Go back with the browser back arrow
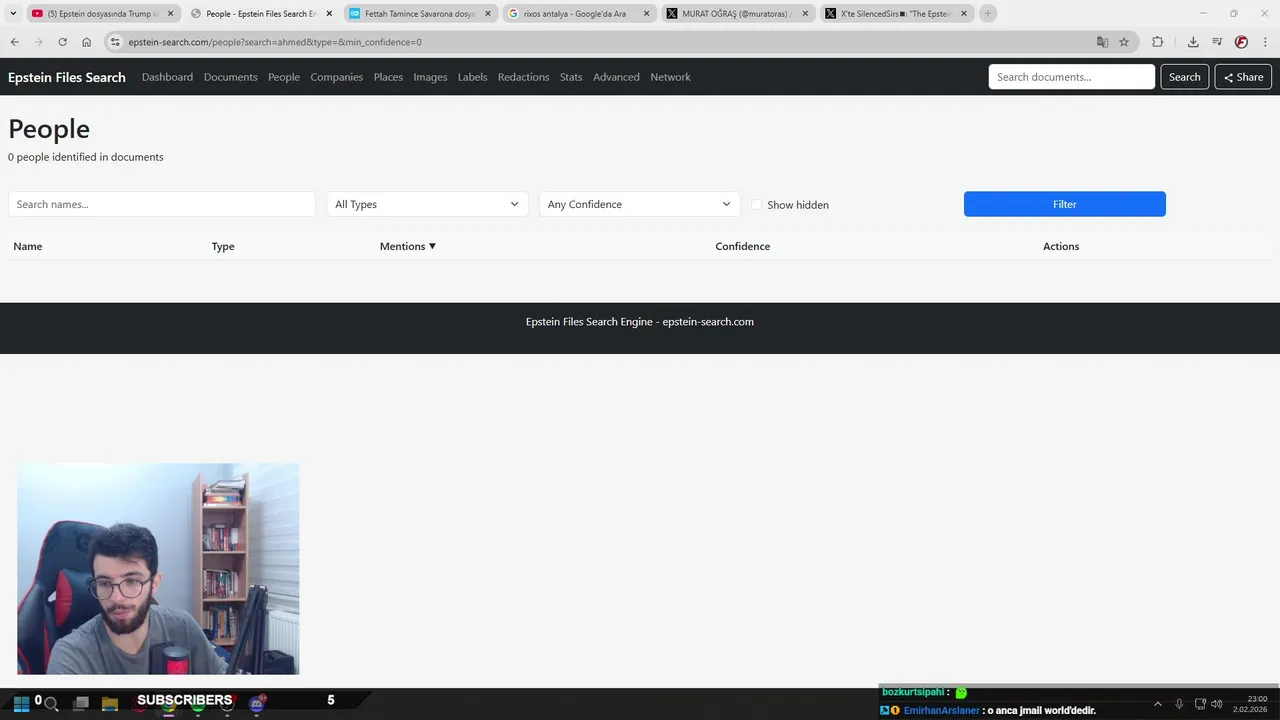The height and width of the screenshot is (720, 1280). (x=14, y=42)
